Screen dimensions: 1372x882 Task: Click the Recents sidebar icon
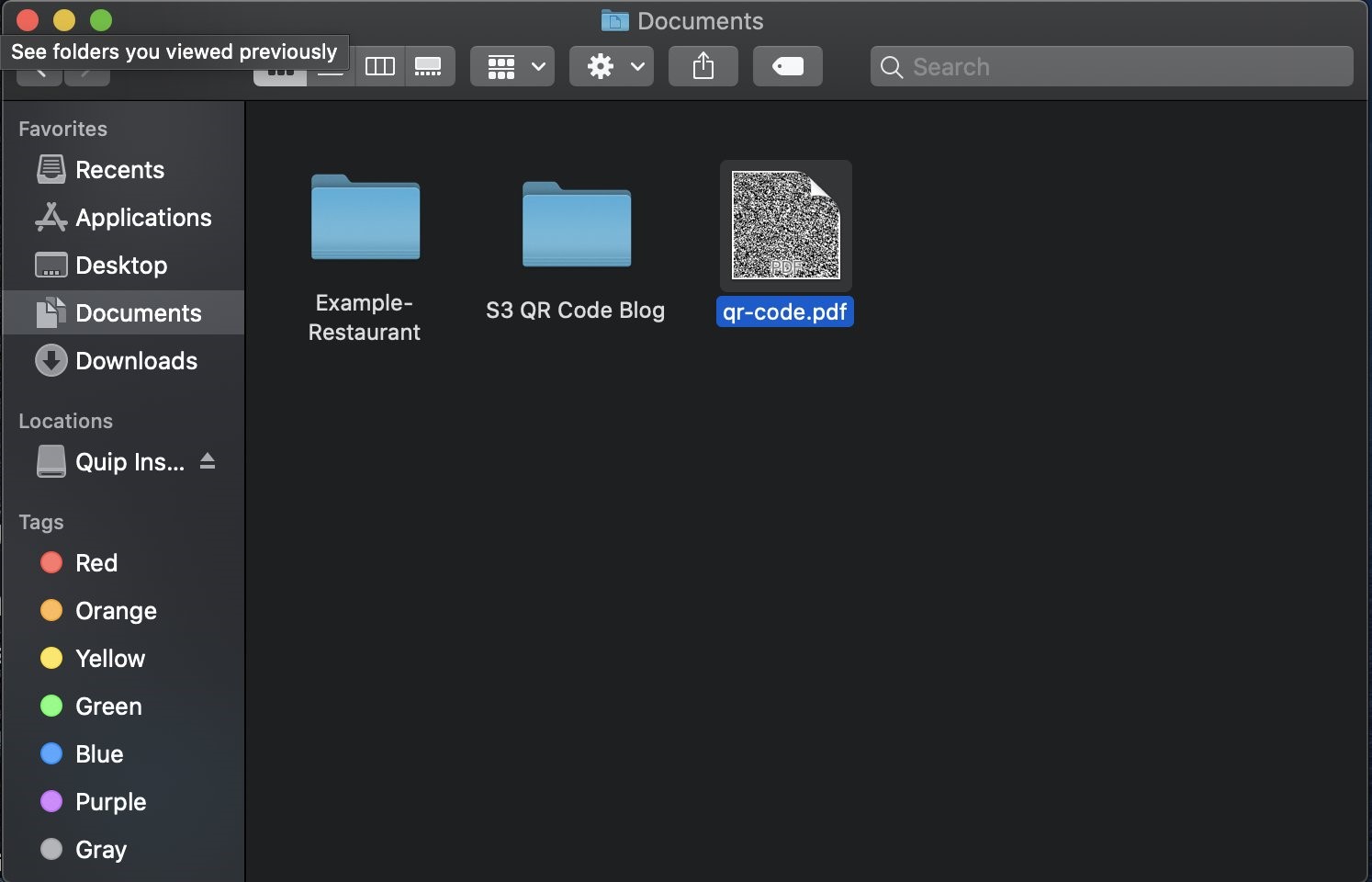point(51,170)
